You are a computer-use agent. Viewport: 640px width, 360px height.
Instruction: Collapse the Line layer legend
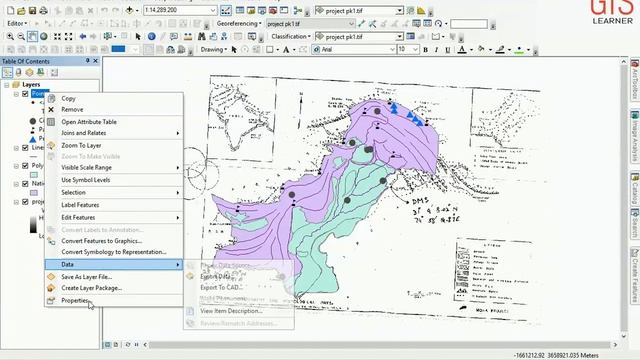16,148
